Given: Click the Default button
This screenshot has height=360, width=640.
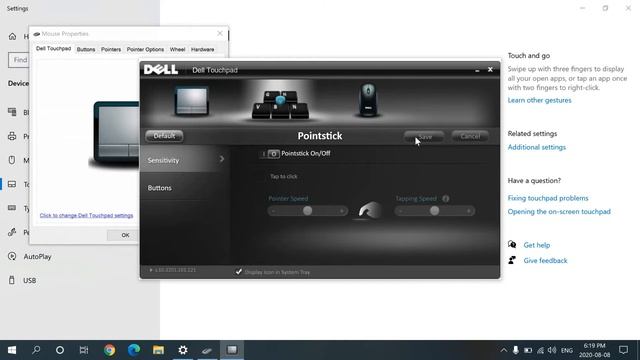Looking at the screenshot, I should [164, 136].
